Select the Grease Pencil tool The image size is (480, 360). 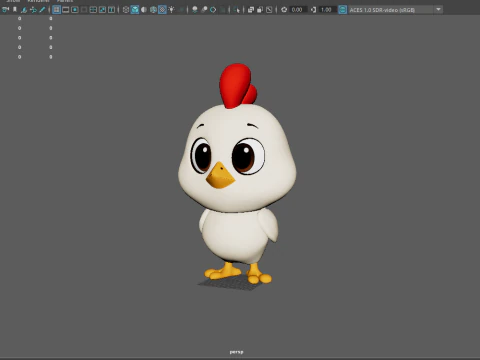(x=42, y=10)
